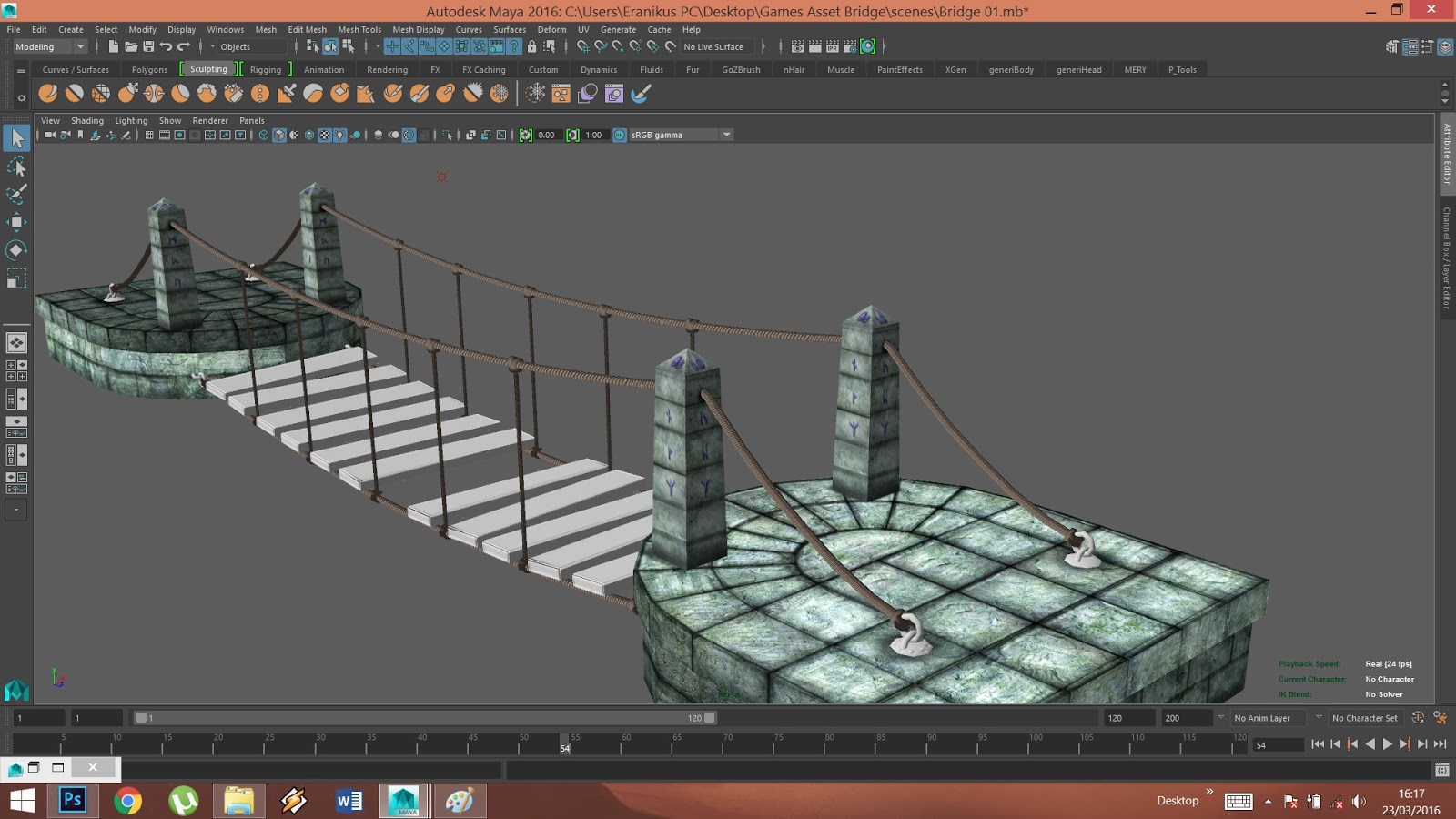The height and width of the screenshot is (819, 1456).
Task: Click the Save Scene floppy-disk icon
Action: click(x=148, y=46)
